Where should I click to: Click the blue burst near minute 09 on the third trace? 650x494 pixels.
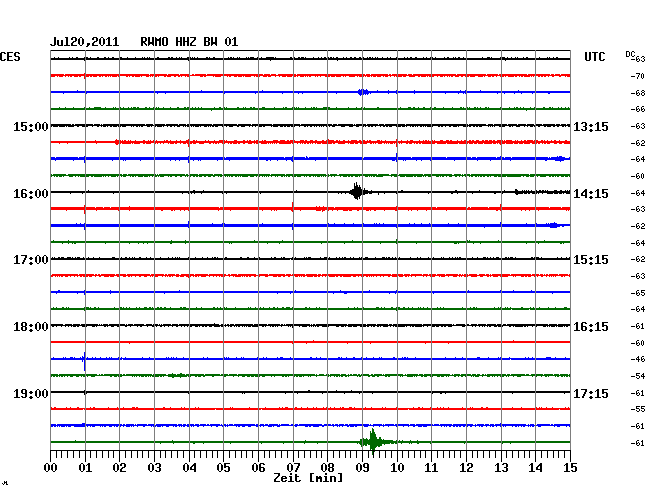coord(363,92)
